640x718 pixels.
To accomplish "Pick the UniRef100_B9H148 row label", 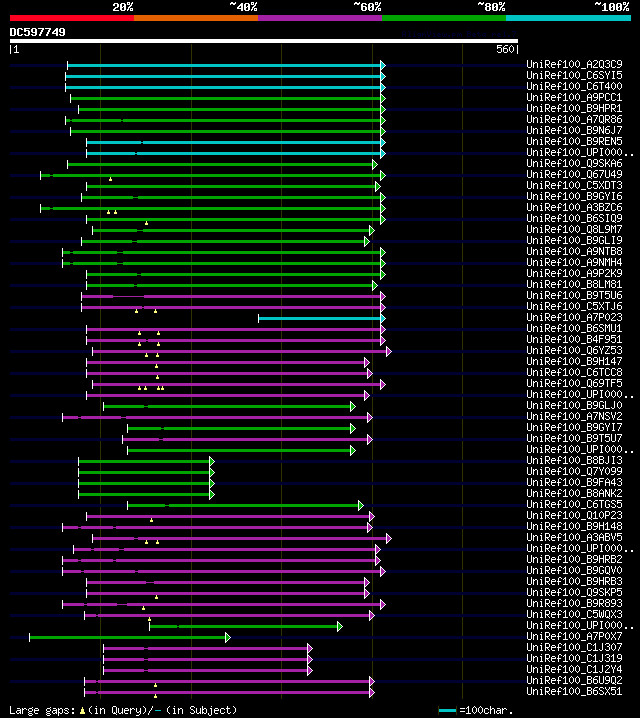I will point(574,526).
